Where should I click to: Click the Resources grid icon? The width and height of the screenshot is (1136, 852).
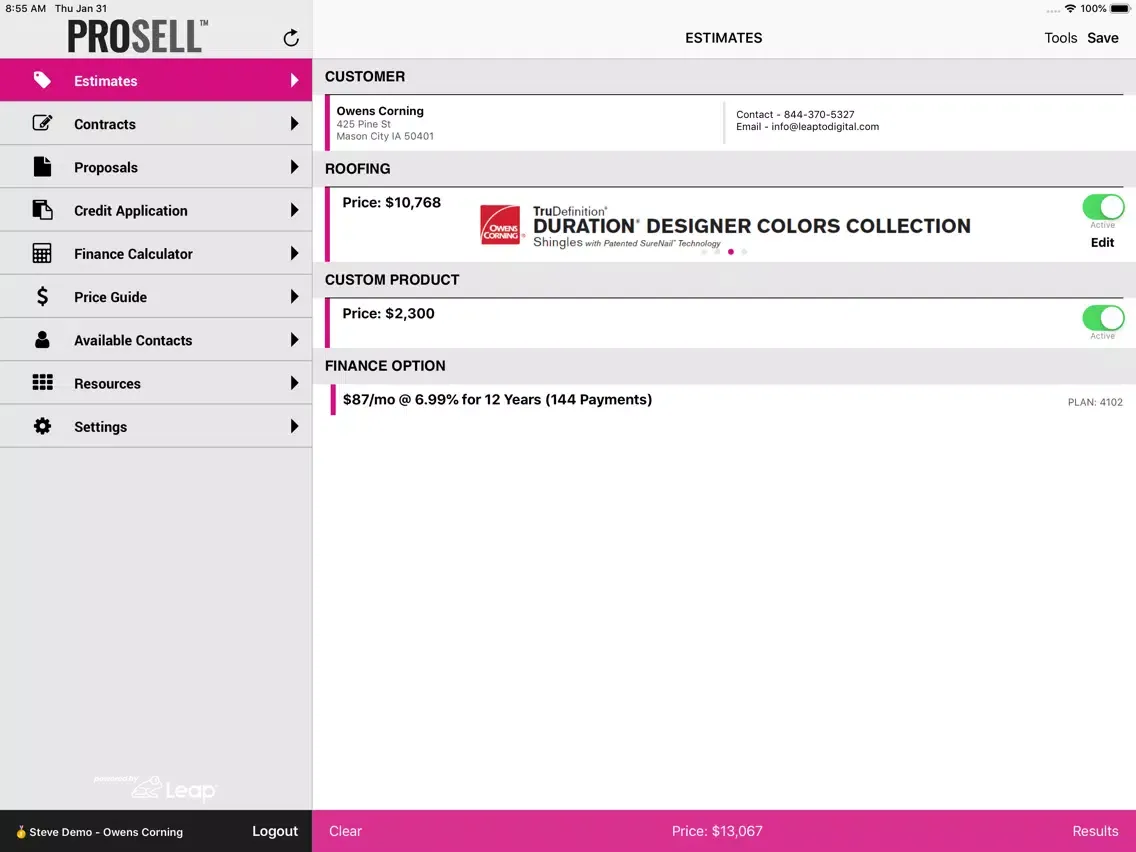point(42,383)
